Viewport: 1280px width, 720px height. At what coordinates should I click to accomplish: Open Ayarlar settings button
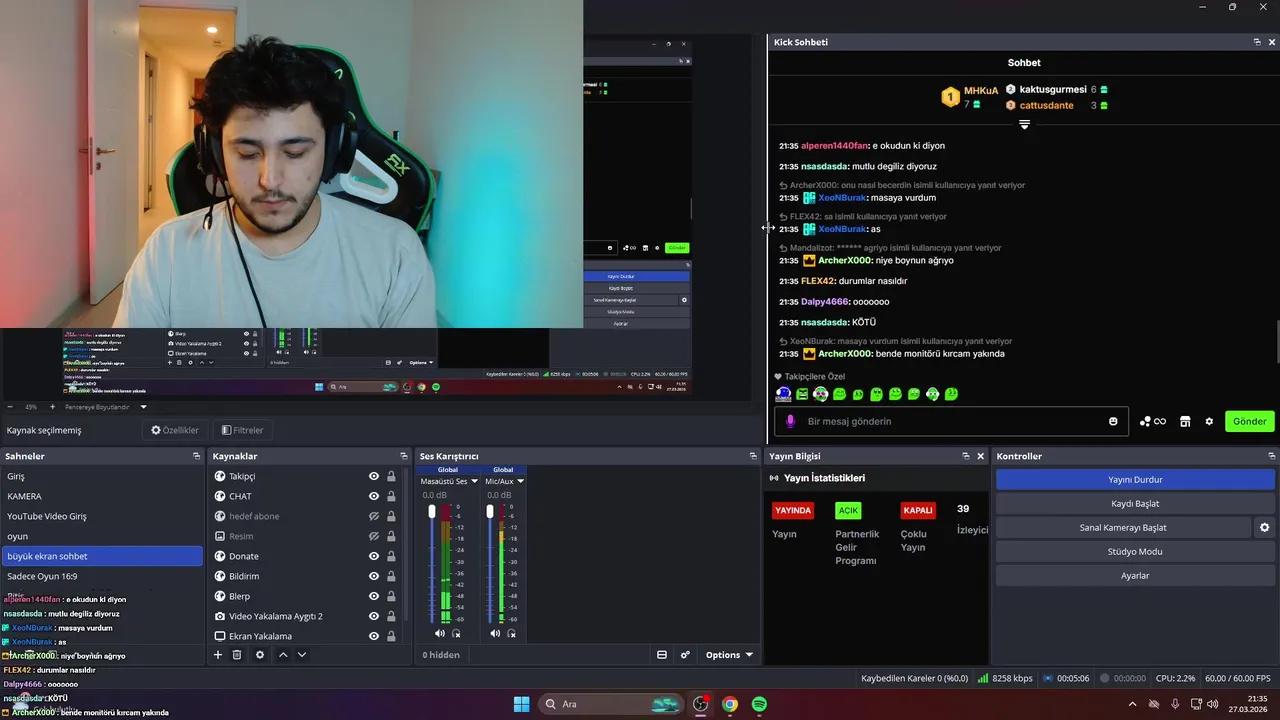point(1135,575)
